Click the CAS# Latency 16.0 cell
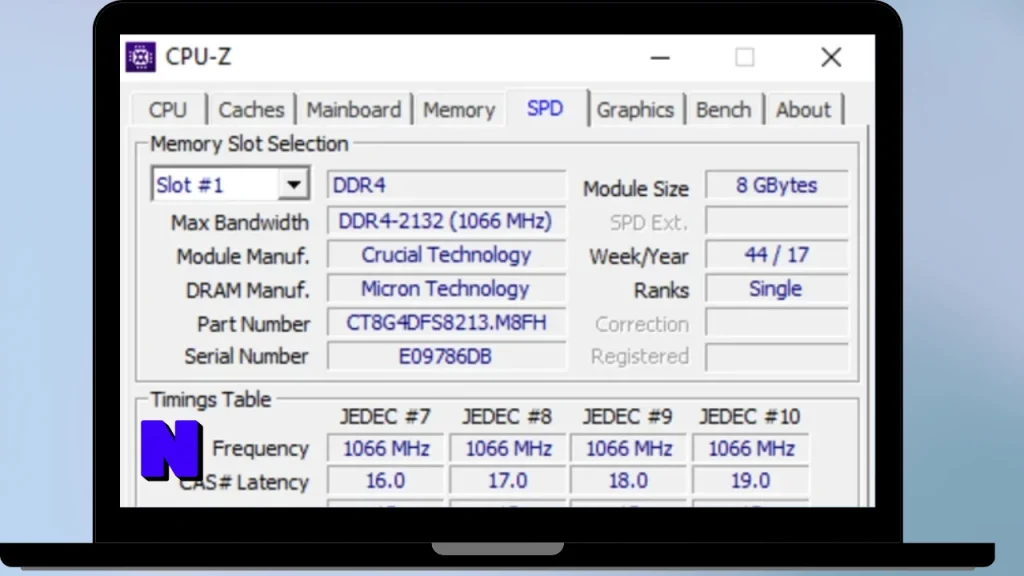 pos(385,481)
